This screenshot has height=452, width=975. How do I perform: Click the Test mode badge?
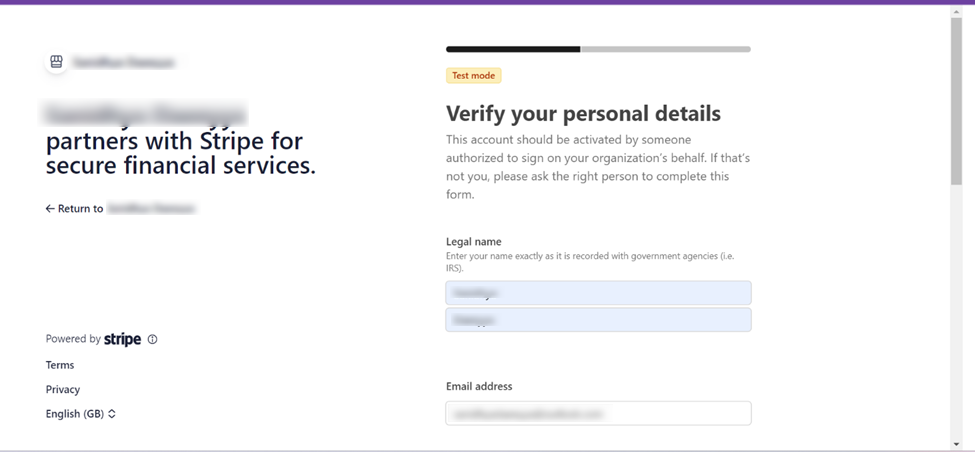coord(473,76)
